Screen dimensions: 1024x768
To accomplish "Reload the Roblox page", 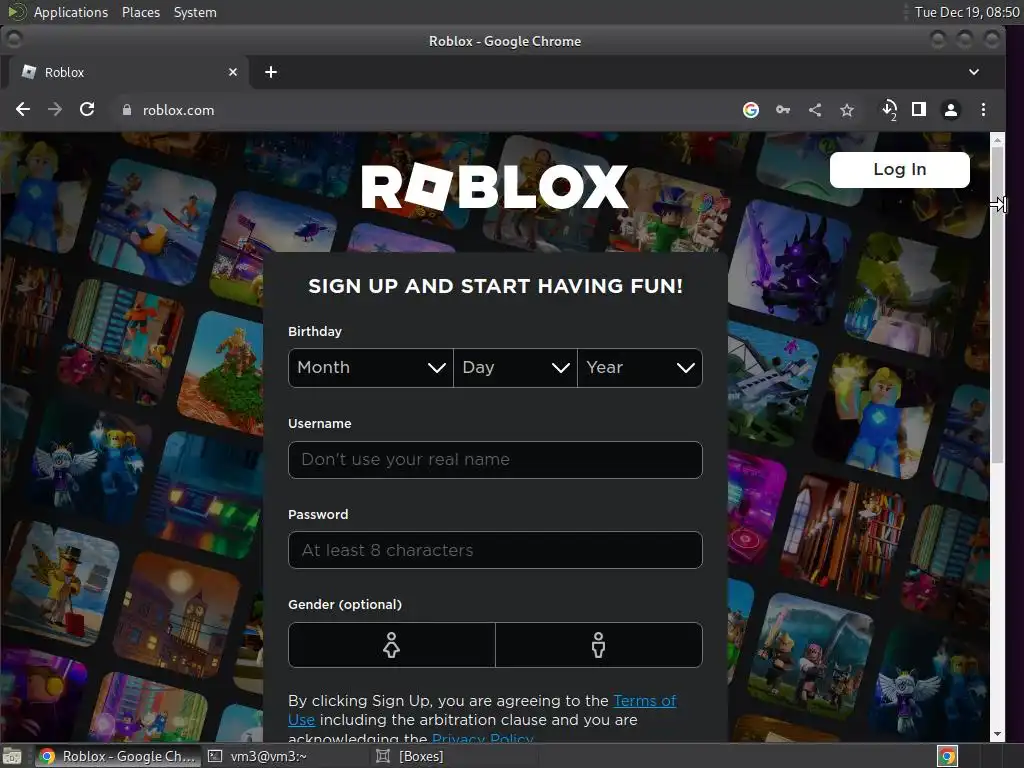I will [87, 110].
